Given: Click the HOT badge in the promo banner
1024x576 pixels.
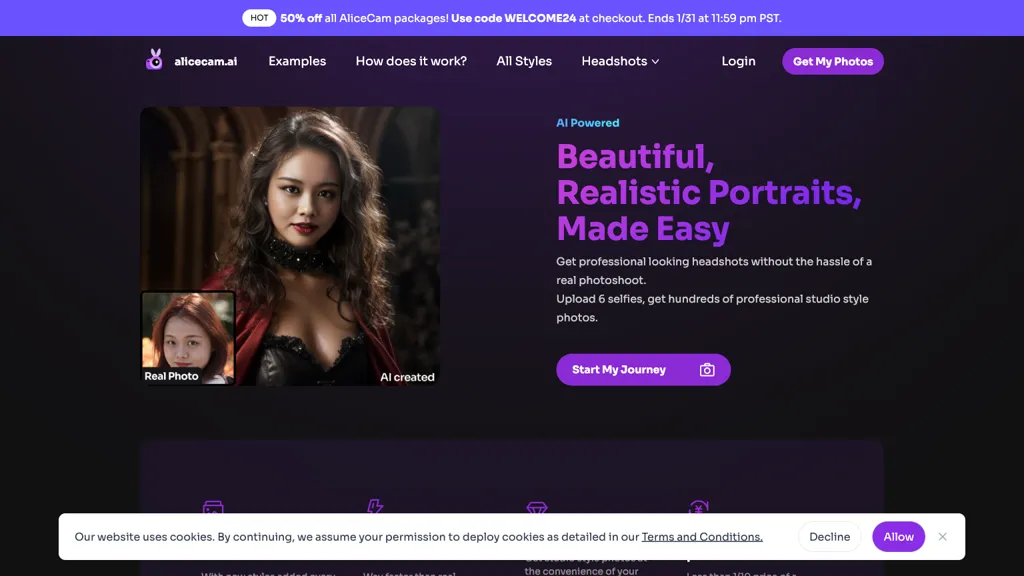Looking at the screenshot, I should pos(259,17).
